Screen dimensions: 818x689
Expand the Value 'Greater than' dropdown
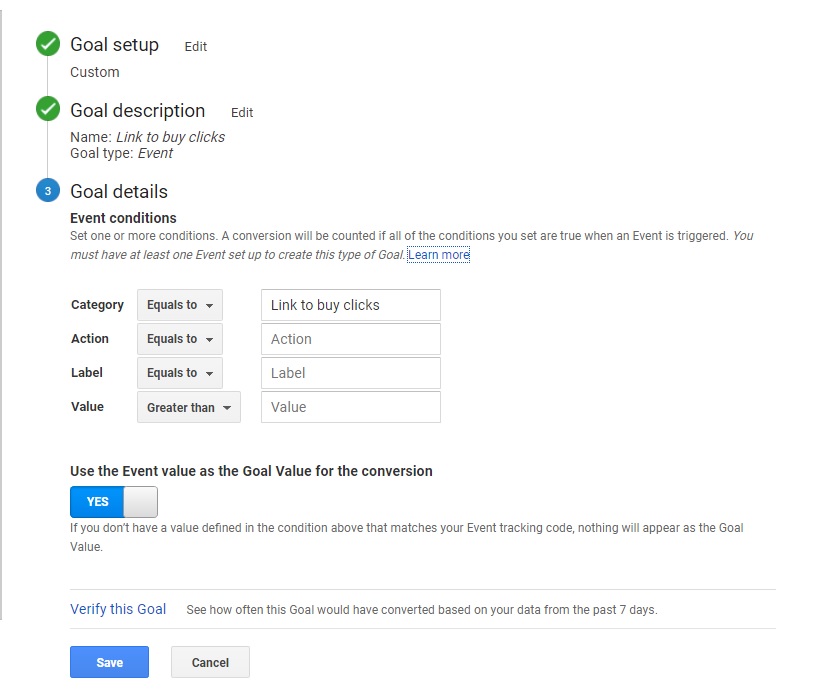click(x=188, y=408)
